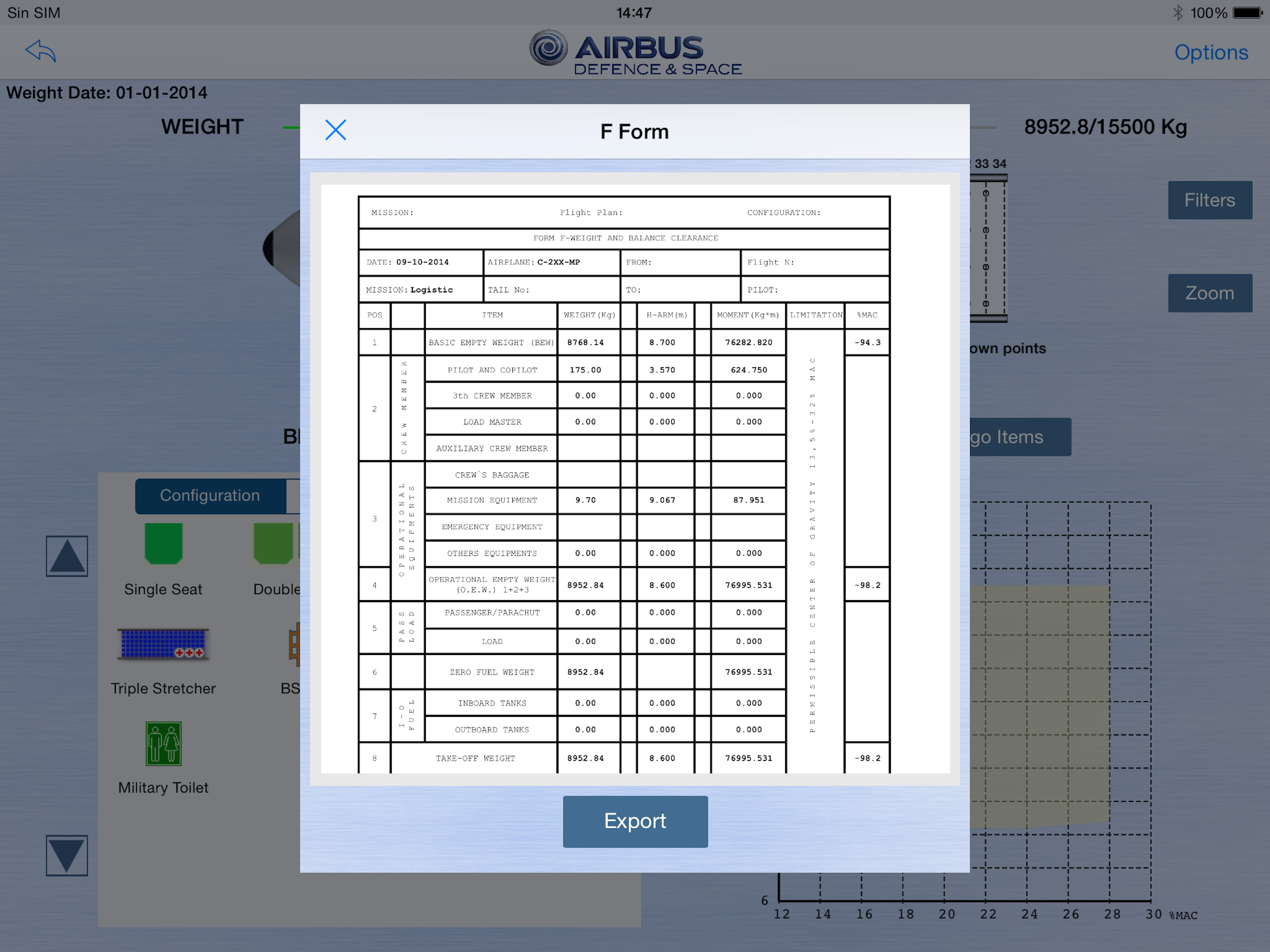Click the up arrow scroll button
This screenshot has height=952, width=1270.
67,556
